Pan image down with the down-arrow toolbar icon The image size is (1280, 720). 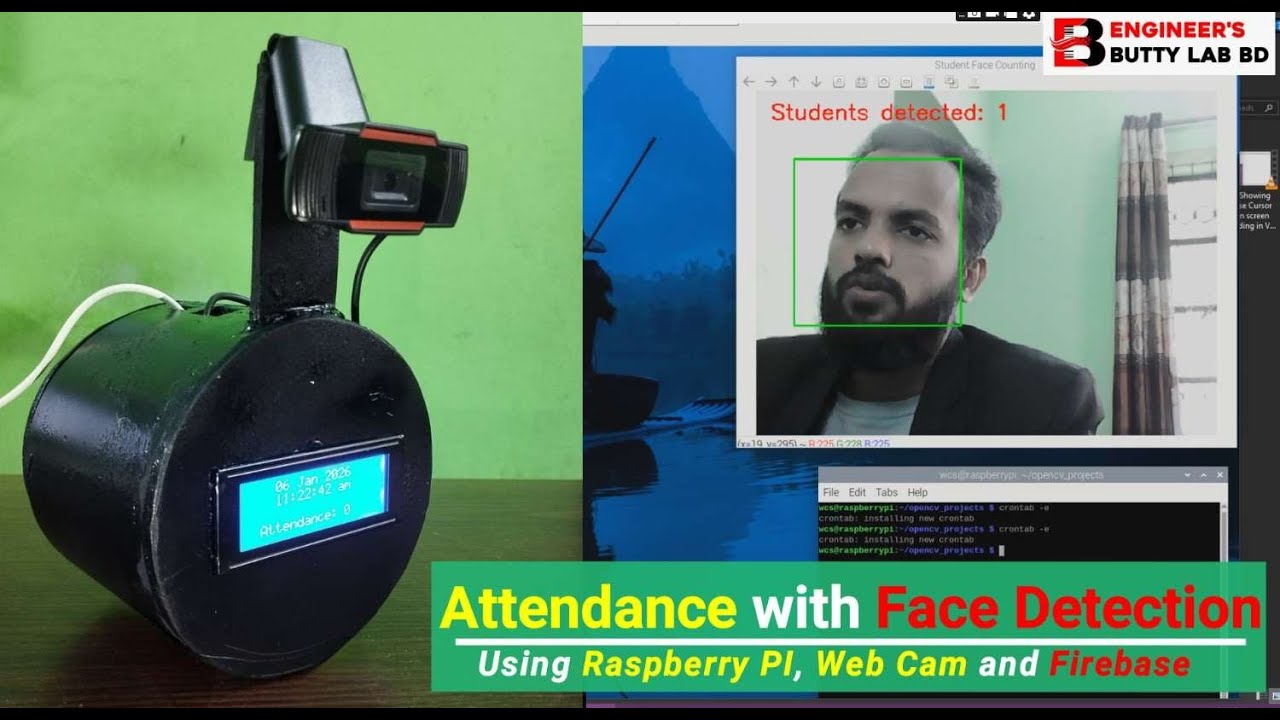click(x=816, y=82)
